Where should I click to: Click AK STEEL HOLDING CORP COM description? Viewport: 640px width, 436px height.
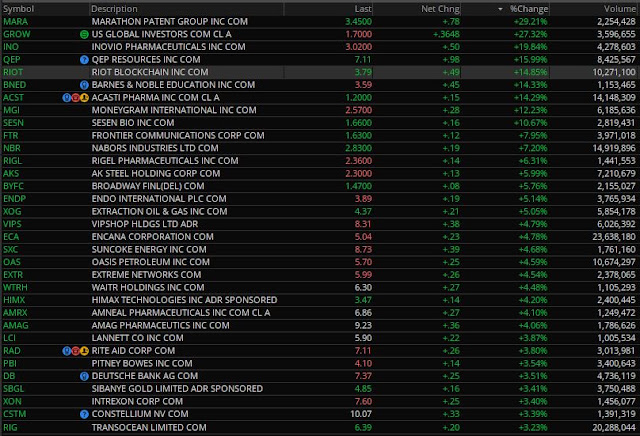156,174
